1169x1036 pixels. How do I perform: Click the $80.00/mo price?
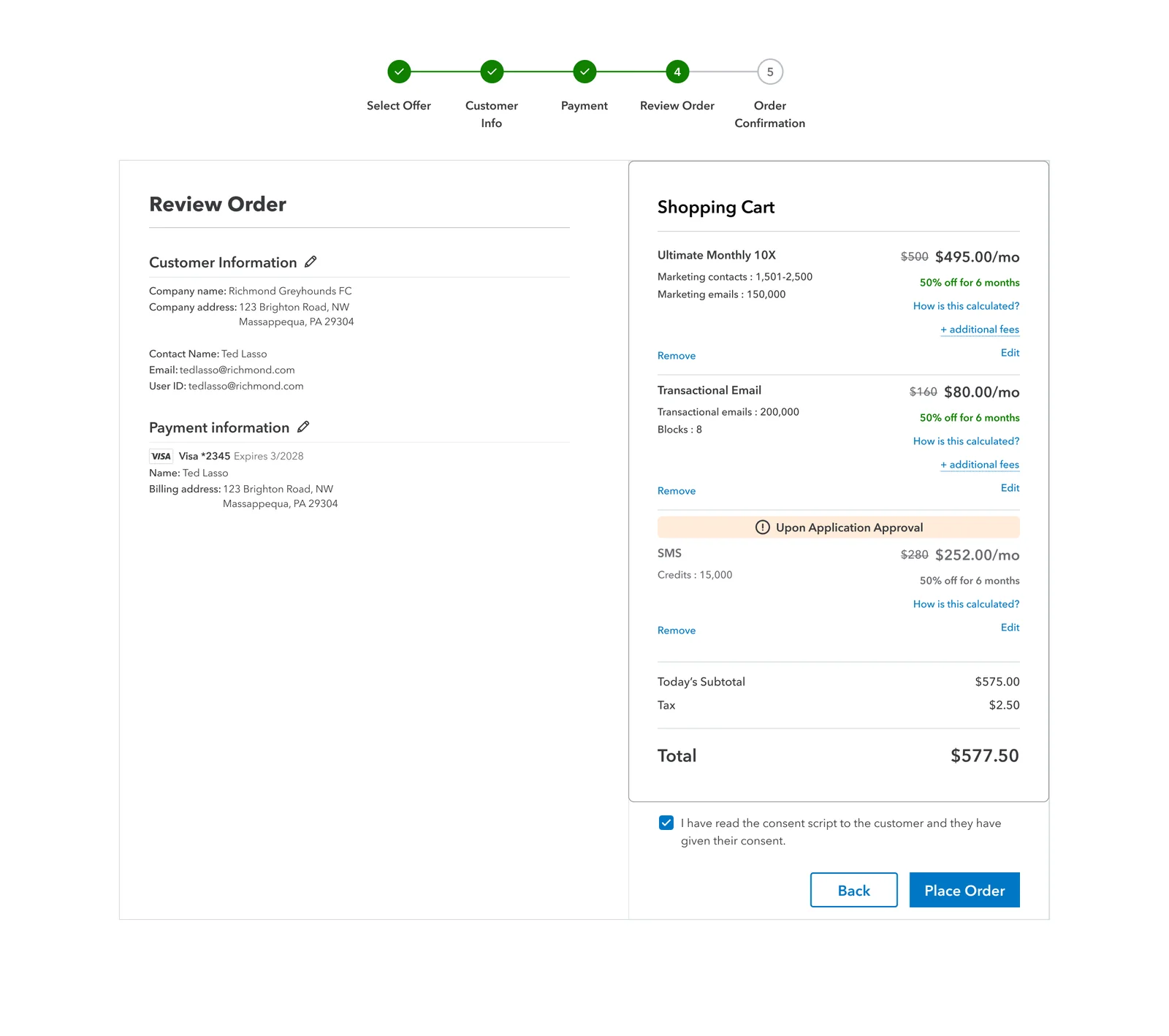[982, 392]
